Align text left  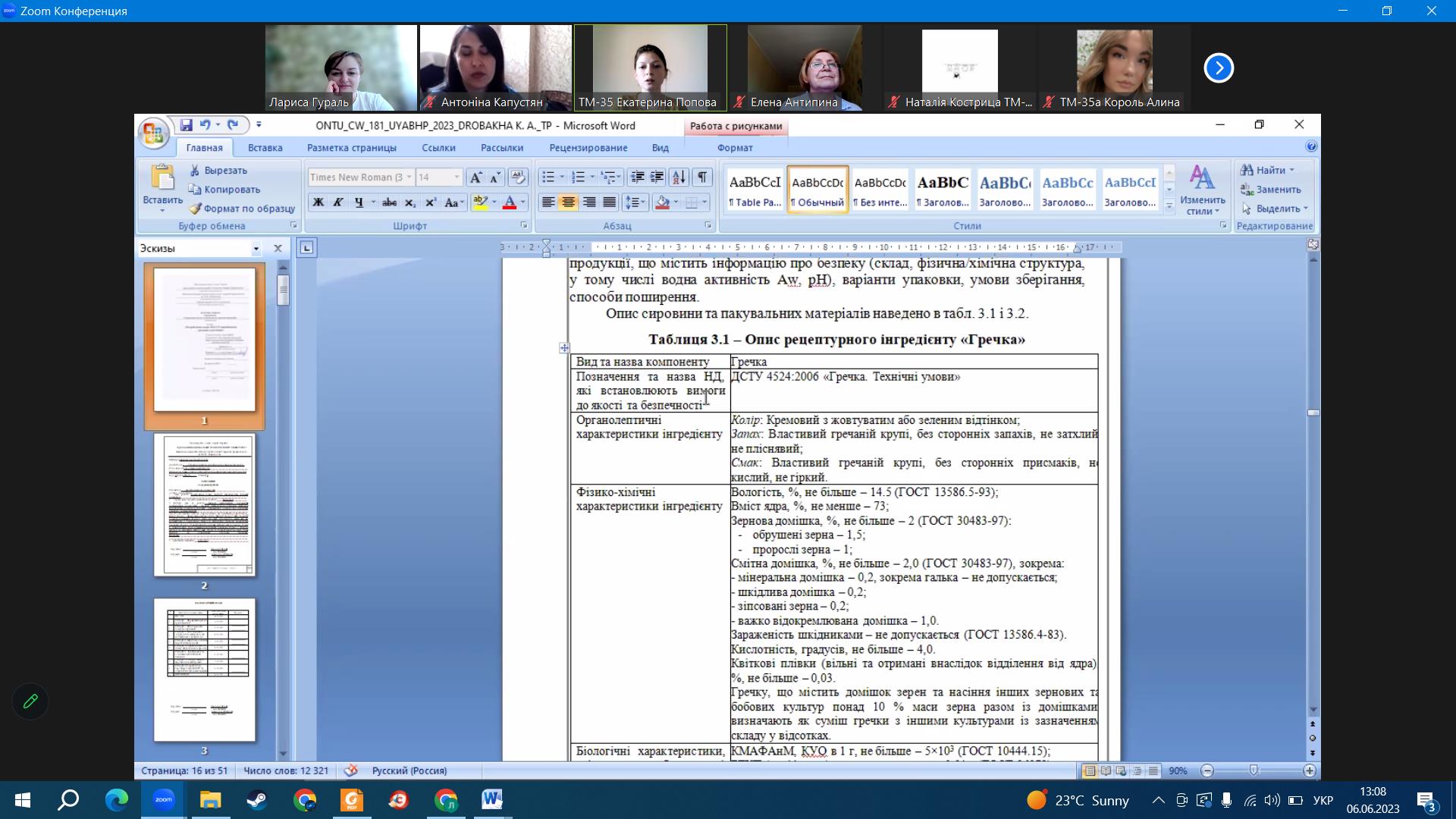tap(548, 202)
